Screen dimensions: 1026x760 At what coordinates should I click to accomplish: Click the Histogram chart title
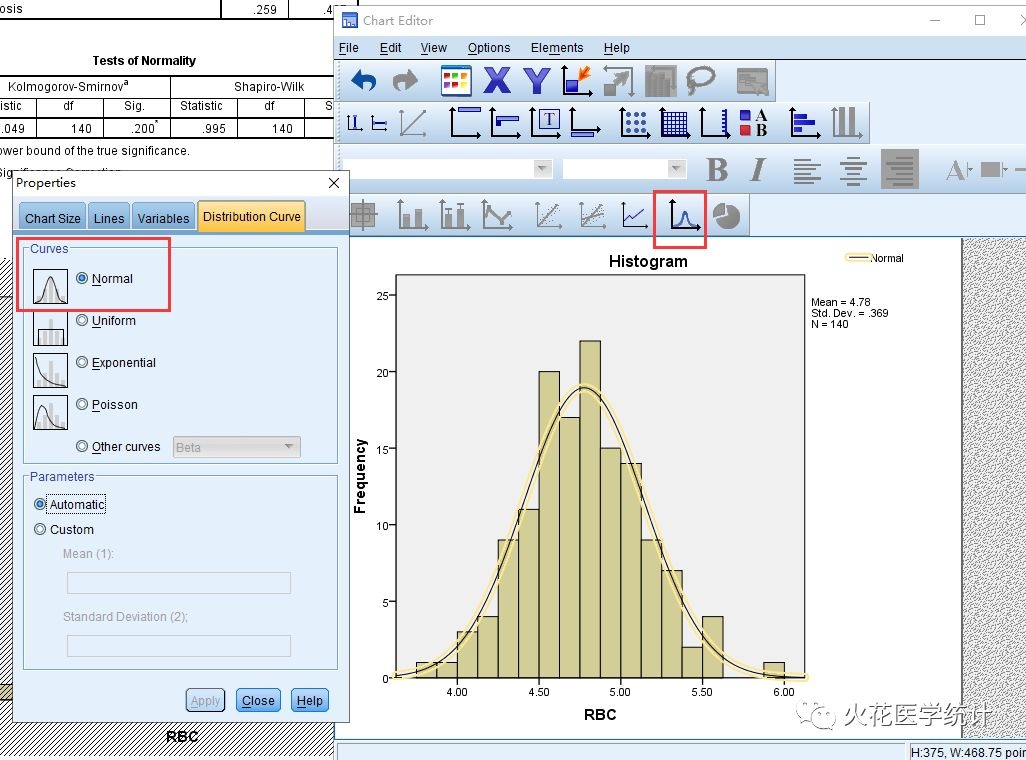[648, 261]
